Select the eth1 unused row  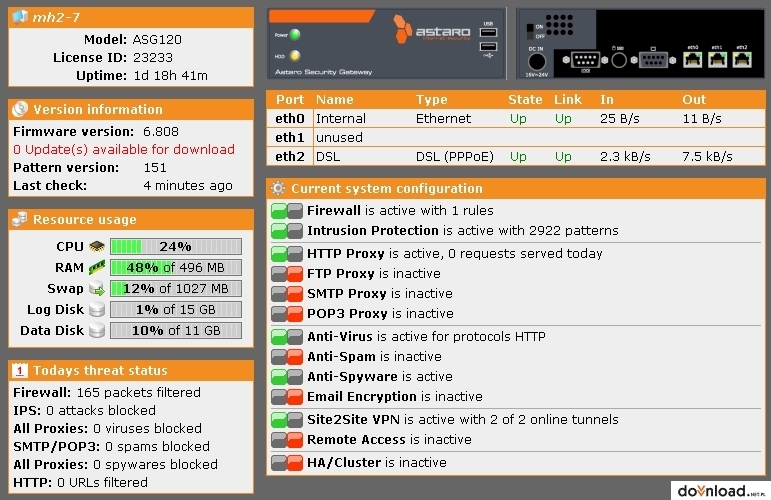[x=516, y=137]
